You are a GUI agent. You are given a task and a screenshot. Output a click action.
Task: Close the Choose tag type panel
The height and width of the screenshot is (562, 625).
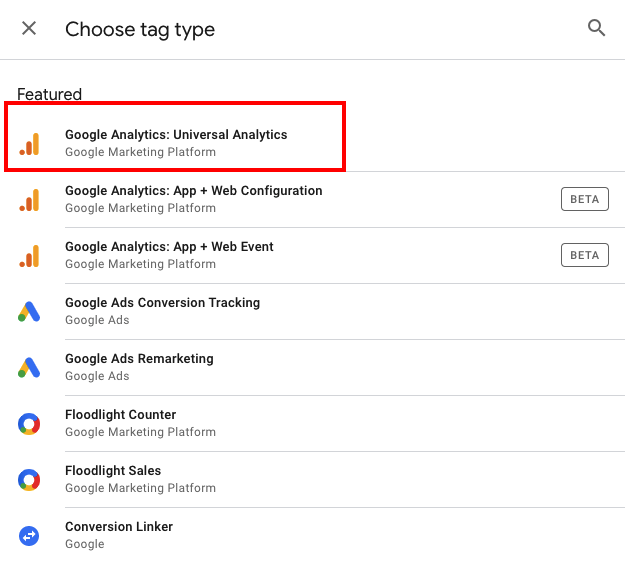[x=29, y=28]
